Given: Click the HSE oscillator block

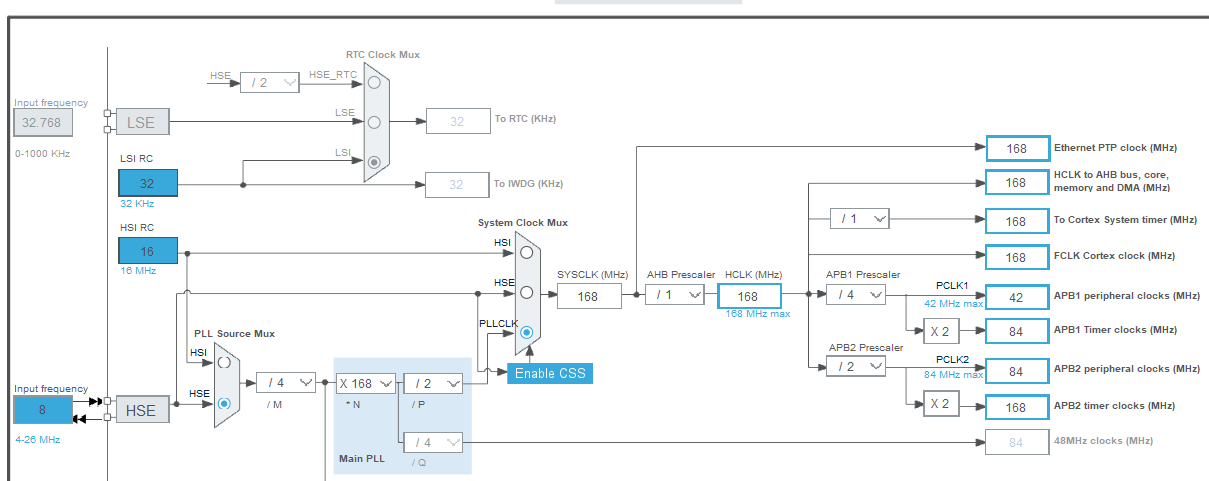Looking at the screenshot, I should (142, 410).
